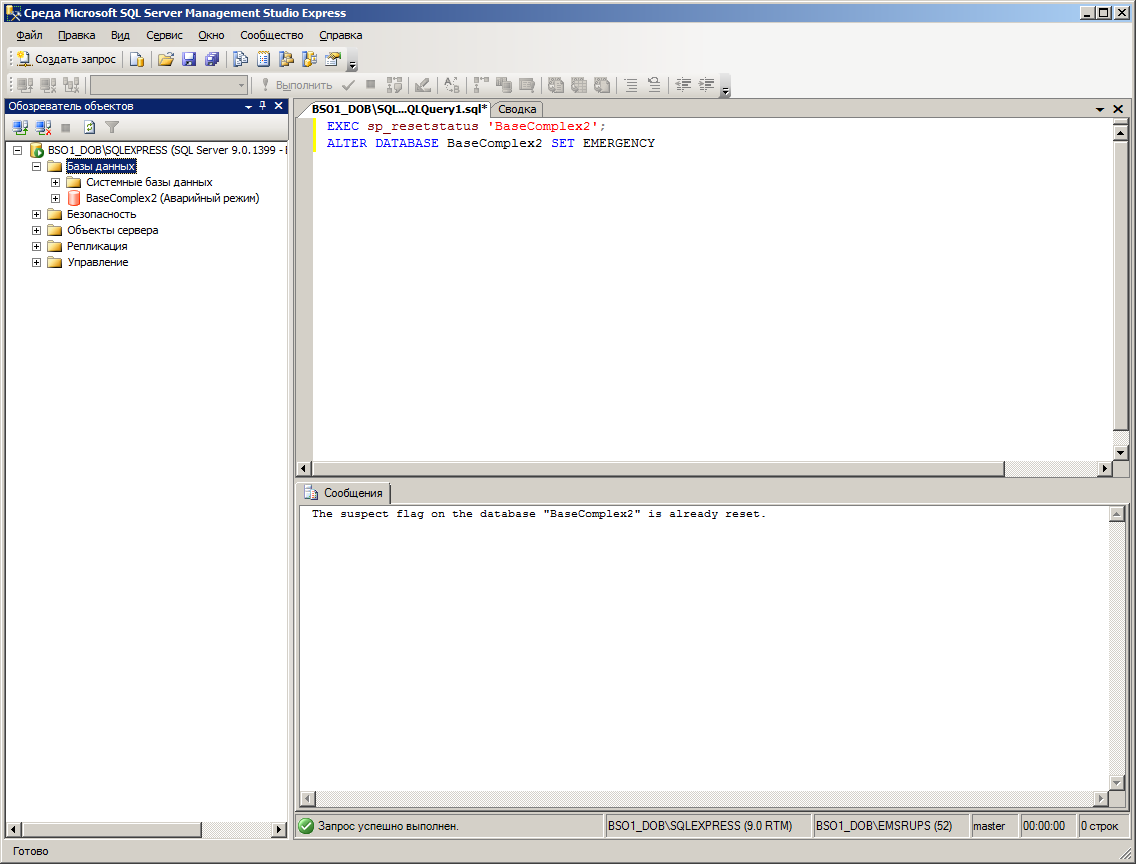
Task: Select Results to File icon
Action: click(602, 85)
